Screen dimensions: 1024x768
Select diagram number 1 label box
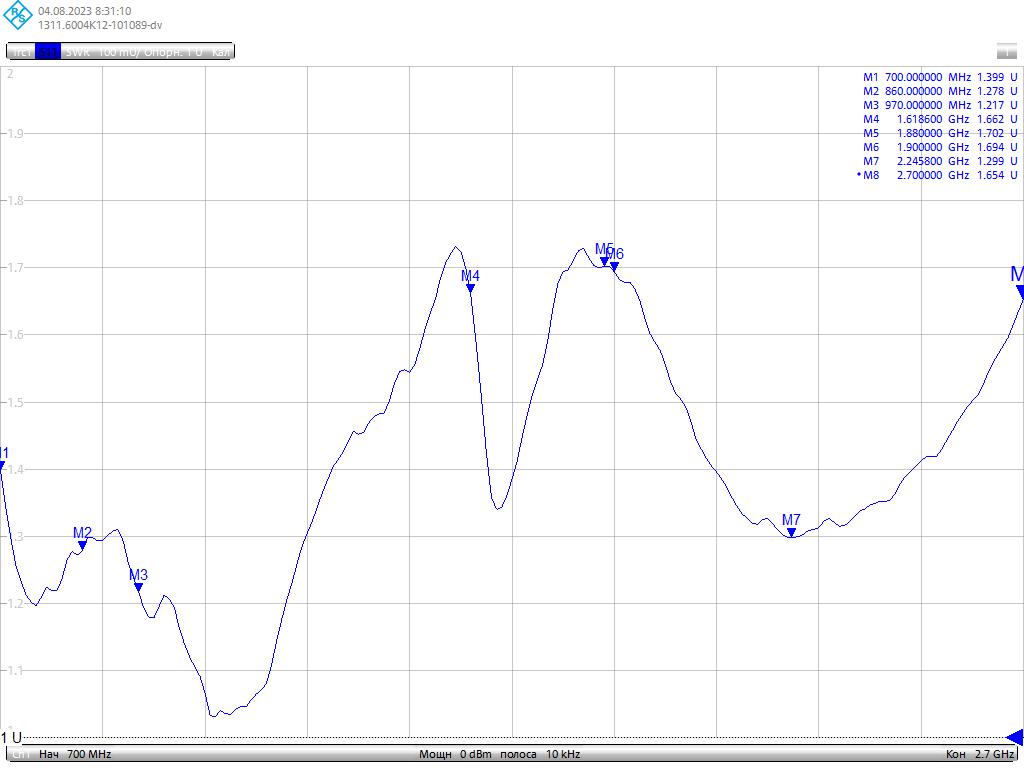coord(1006,52)
